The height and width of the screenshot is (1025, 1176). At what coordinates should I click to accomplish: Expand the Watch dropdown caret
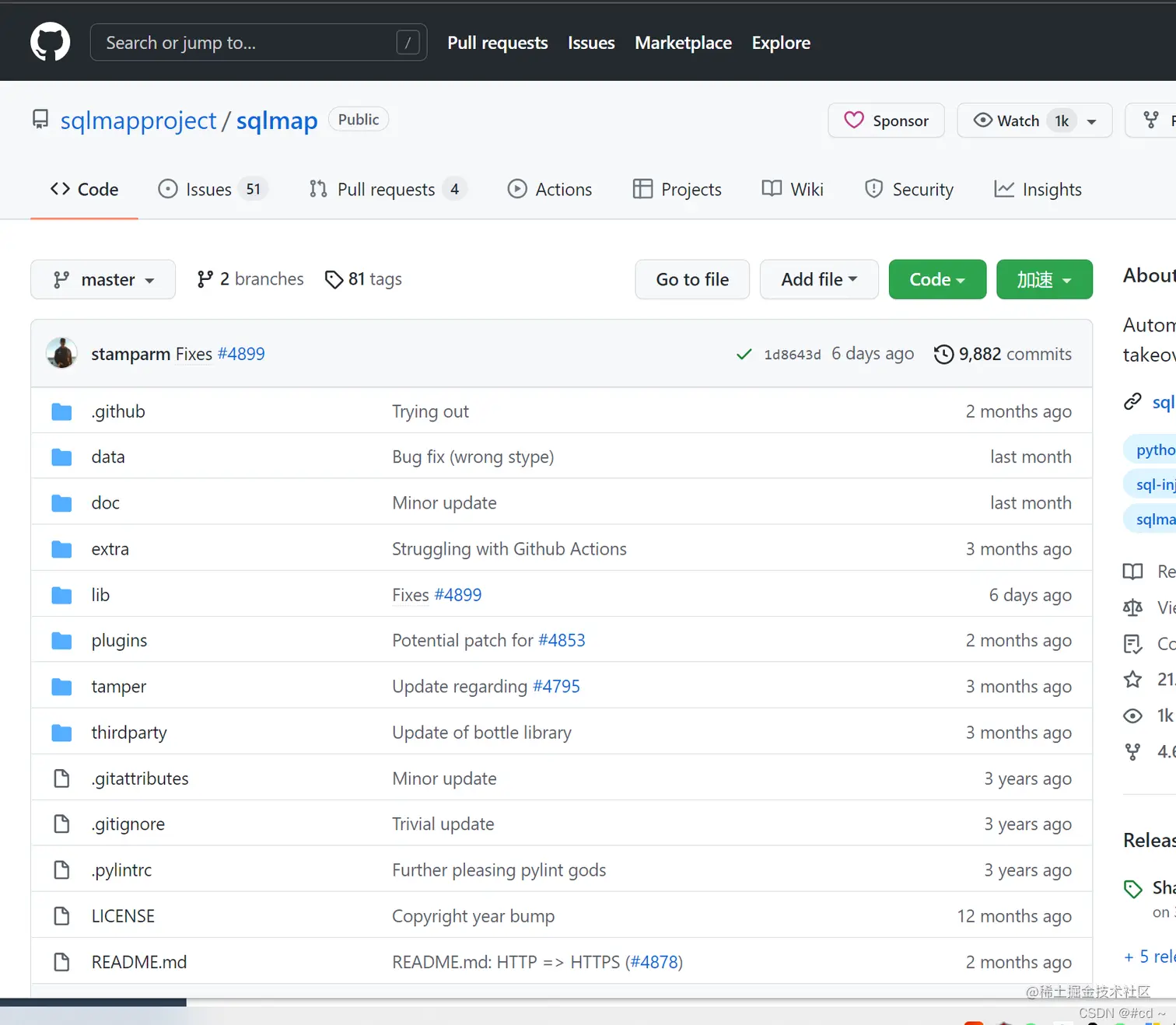[1091, 121]
